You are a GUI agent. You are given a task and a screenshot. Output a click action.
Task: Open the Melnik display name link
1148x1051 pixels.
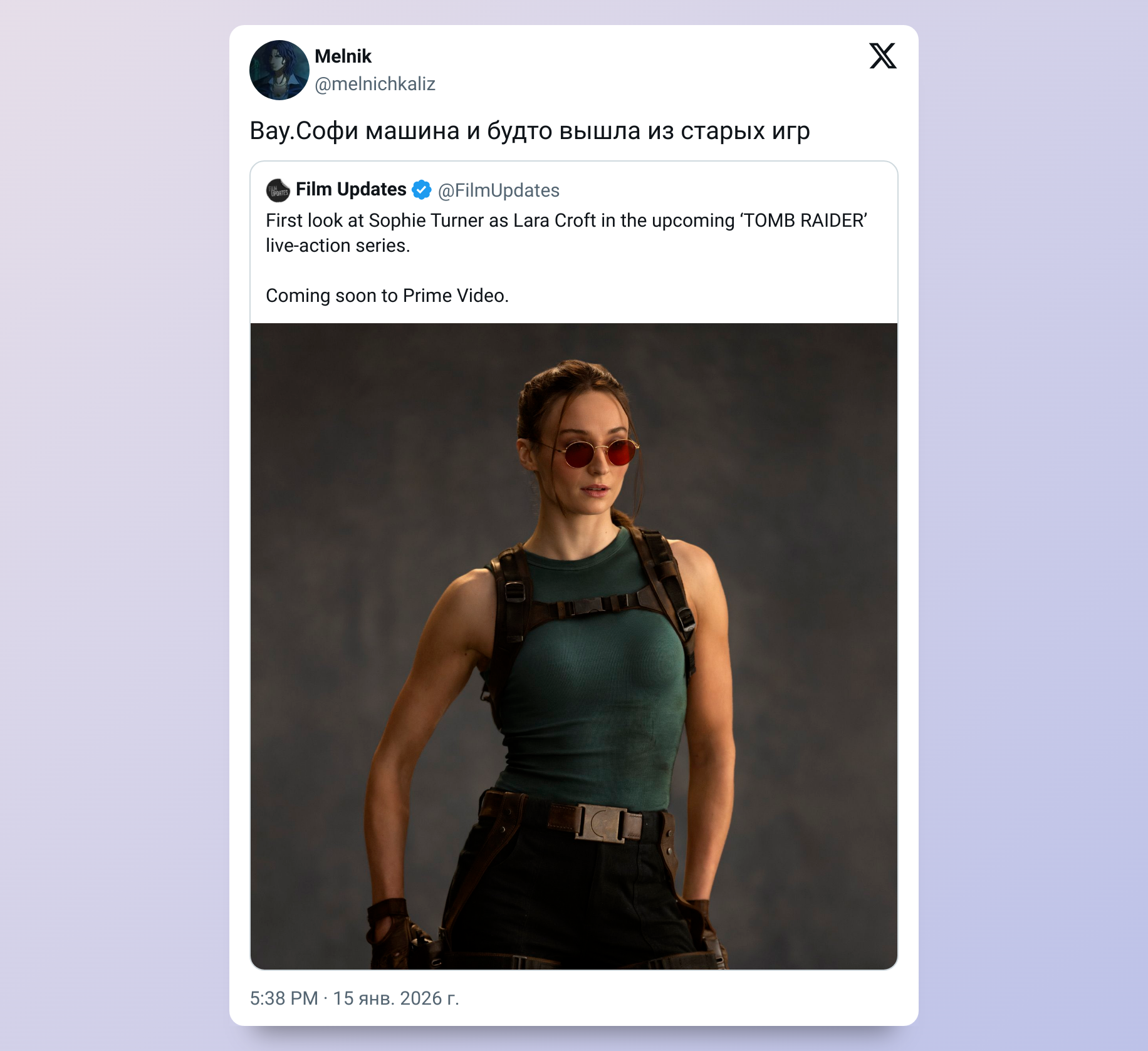pos(343,56)
